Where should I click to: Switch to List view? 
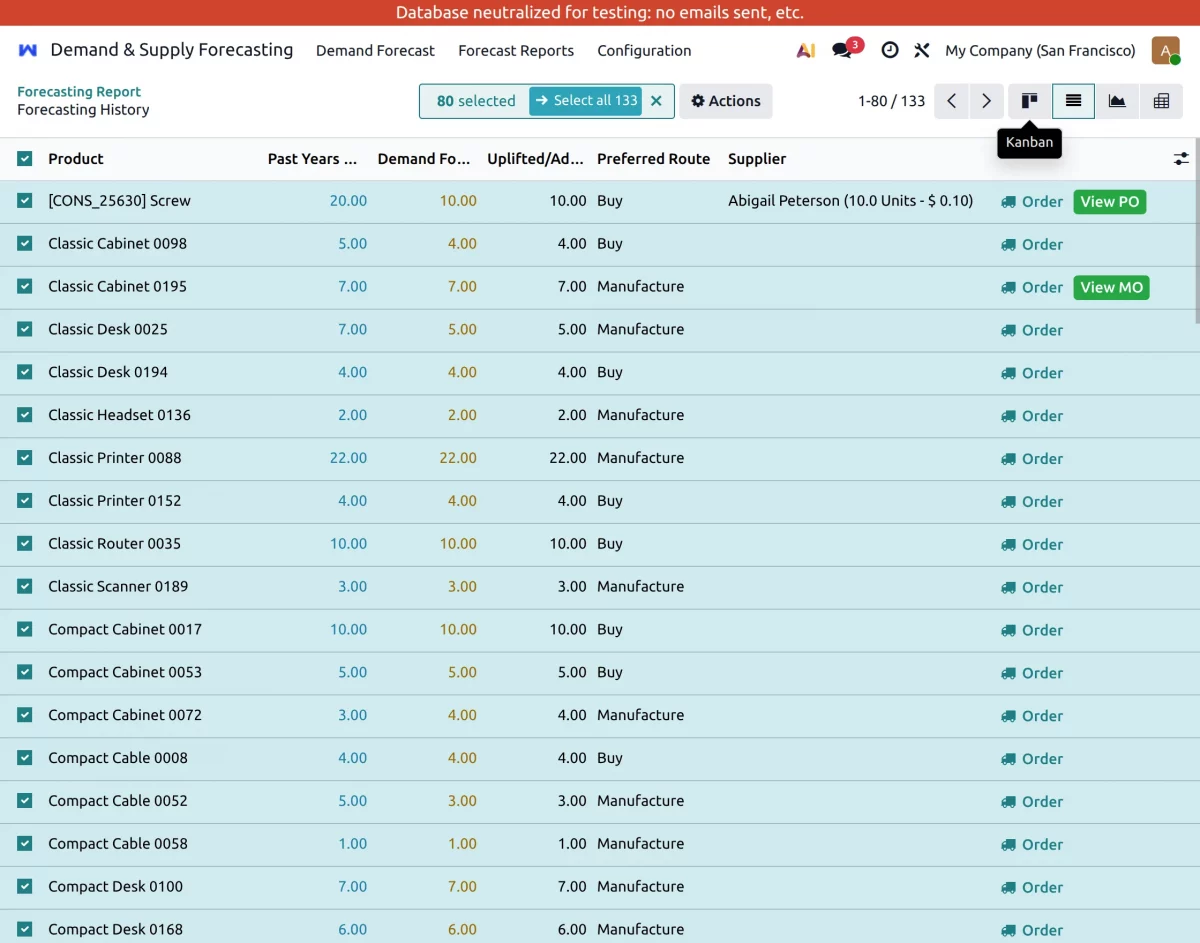pyautogui.click(x=1073, y=101)
